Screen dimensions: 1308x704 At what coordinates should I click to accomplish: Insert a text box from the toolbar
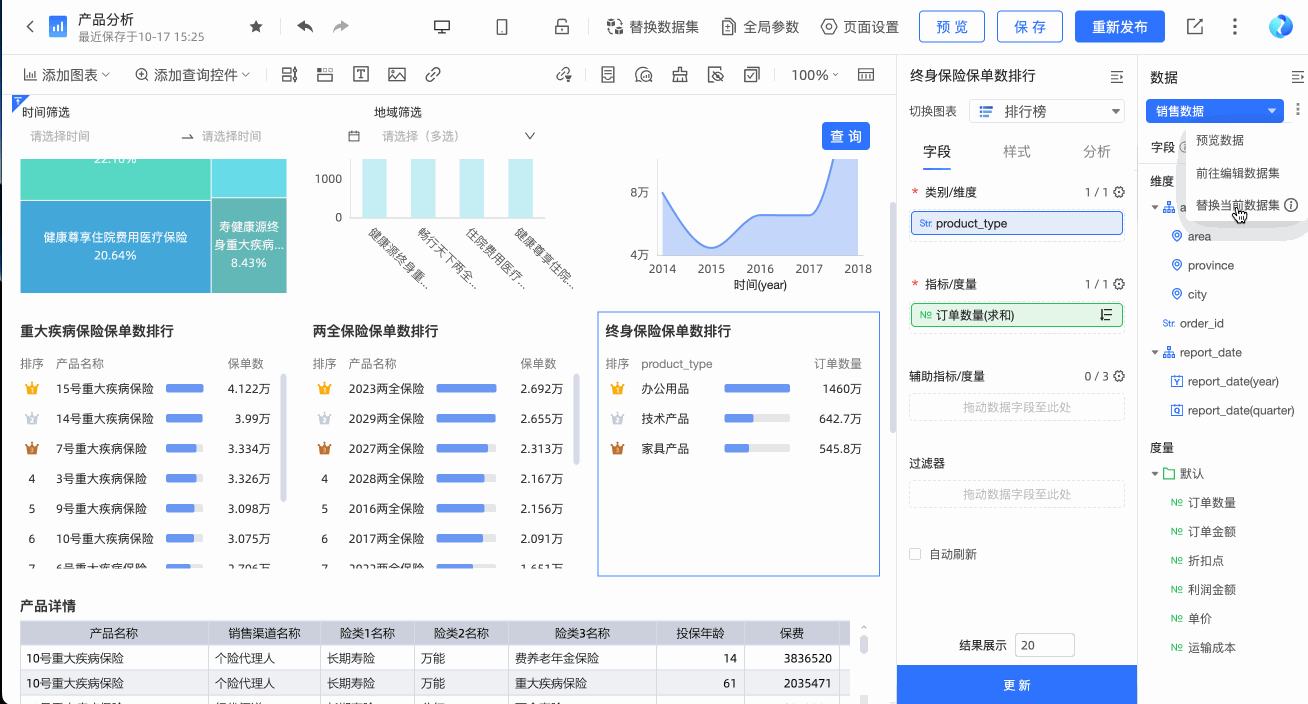point(360,75)
